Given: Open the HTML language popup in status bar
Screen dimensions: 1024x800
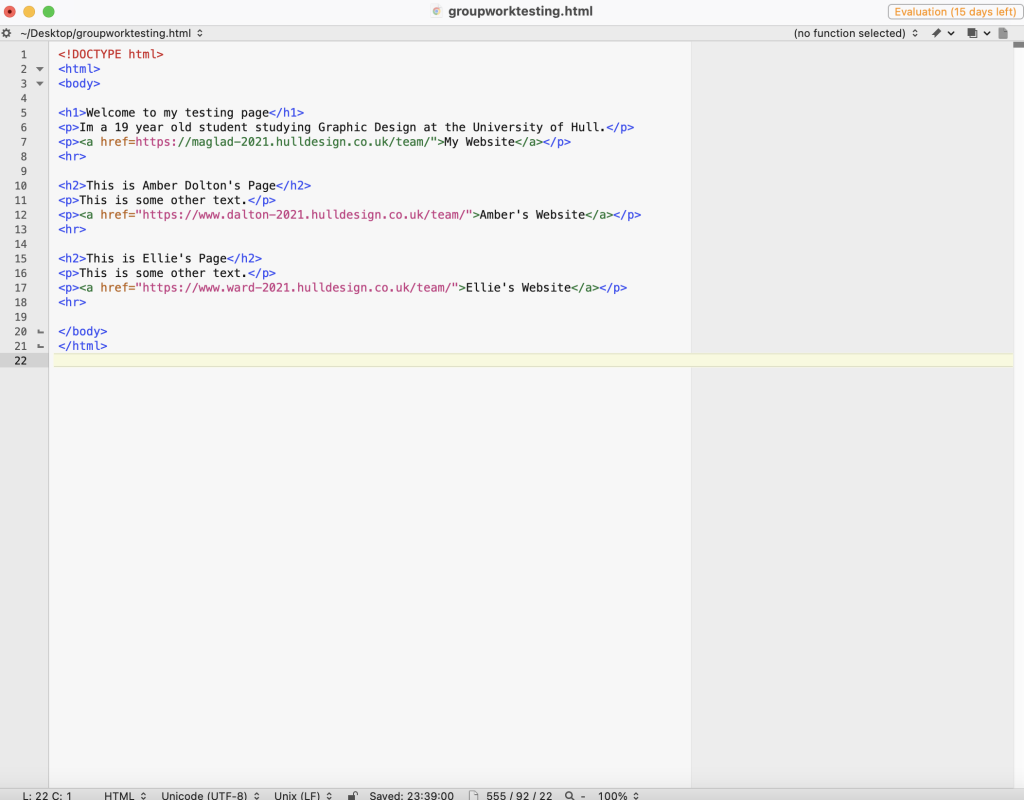Looking at the screenshot, I should (125, 795).
